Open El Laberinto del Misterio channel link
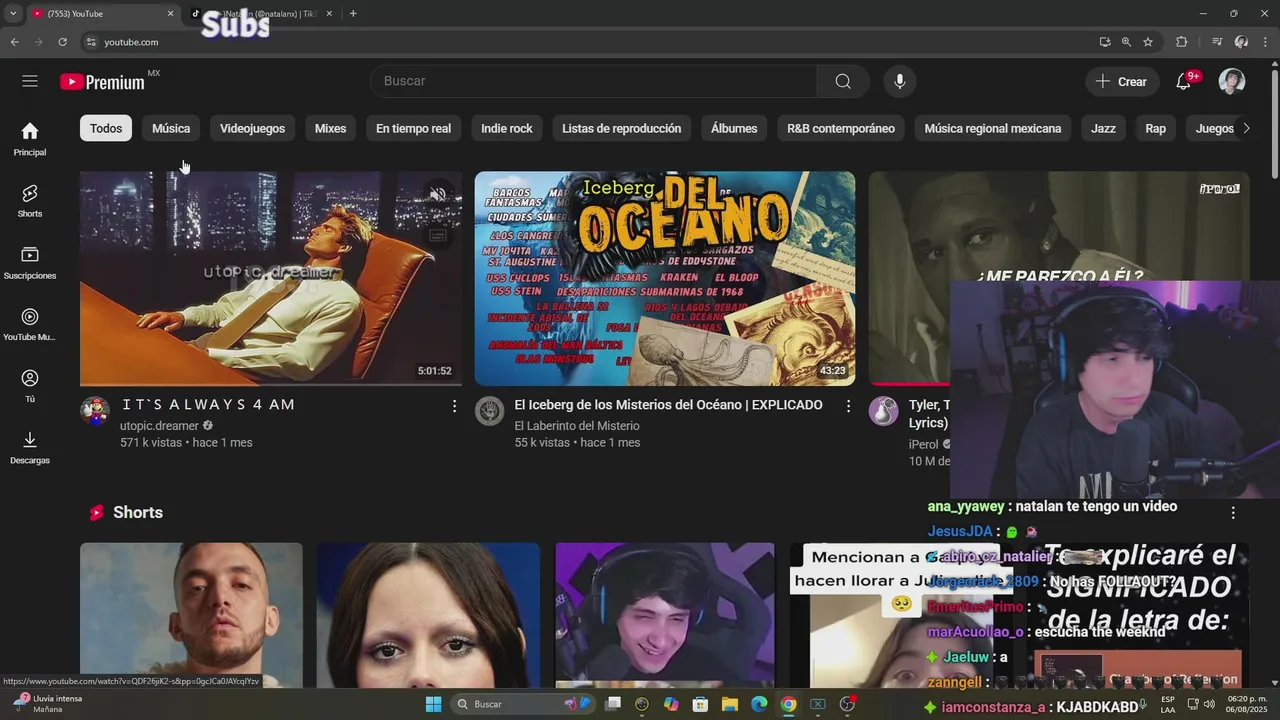The width and height of the screenshot is (1280, 720). (x=577, y=426)
